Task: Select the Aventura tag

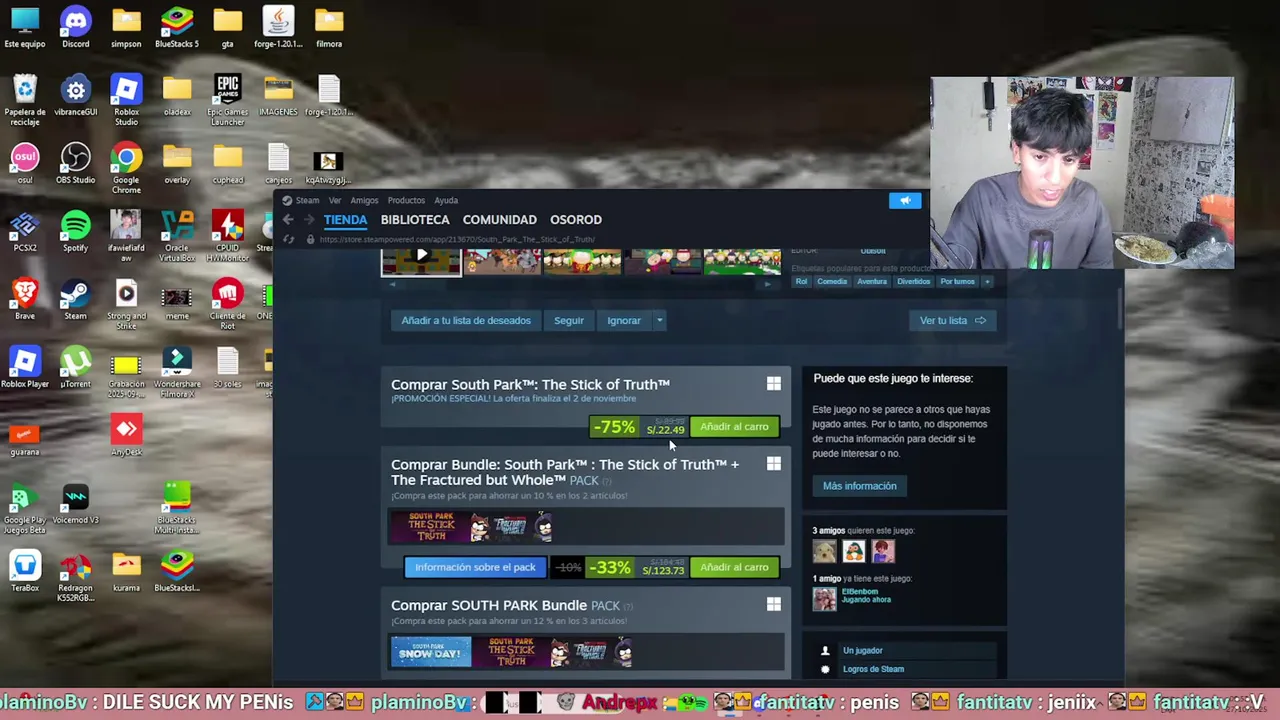Action: [x=872, y=282]
